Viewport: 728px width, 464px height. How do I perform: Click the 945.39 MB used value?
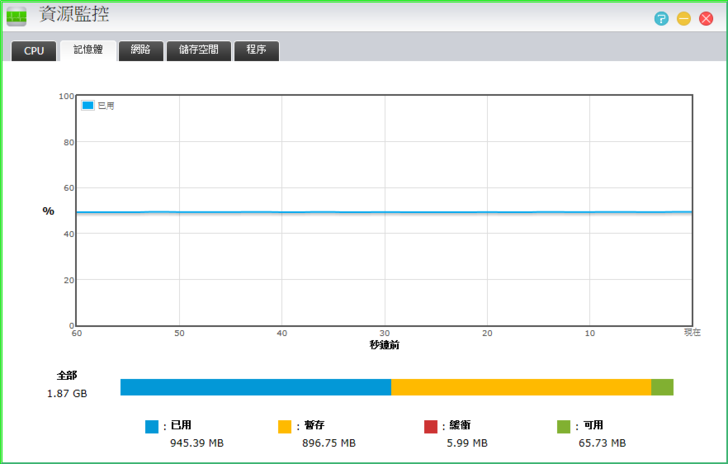tap(196, 443)
